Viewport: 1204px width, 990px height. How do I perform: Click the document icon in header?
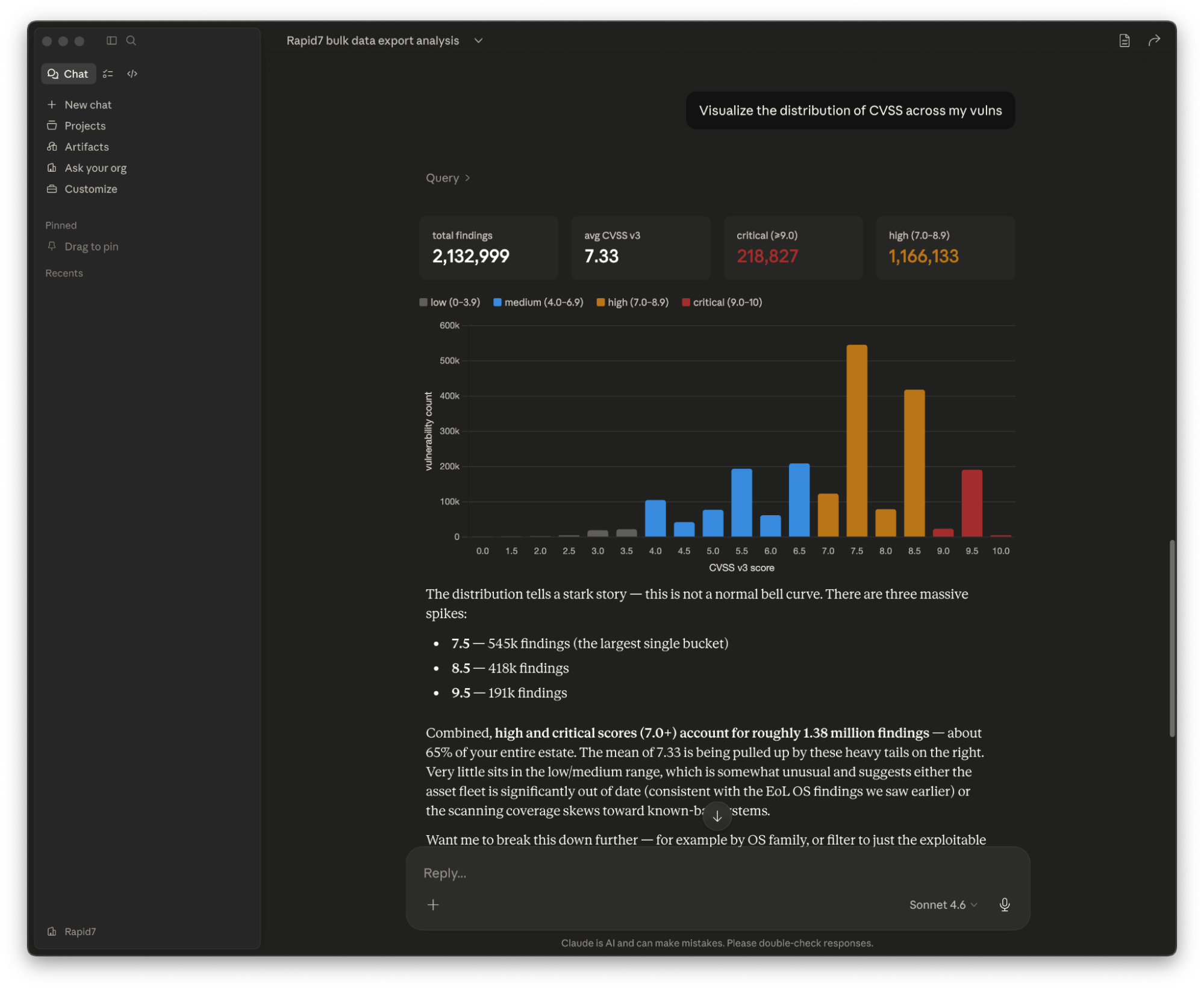(1124, 40)
